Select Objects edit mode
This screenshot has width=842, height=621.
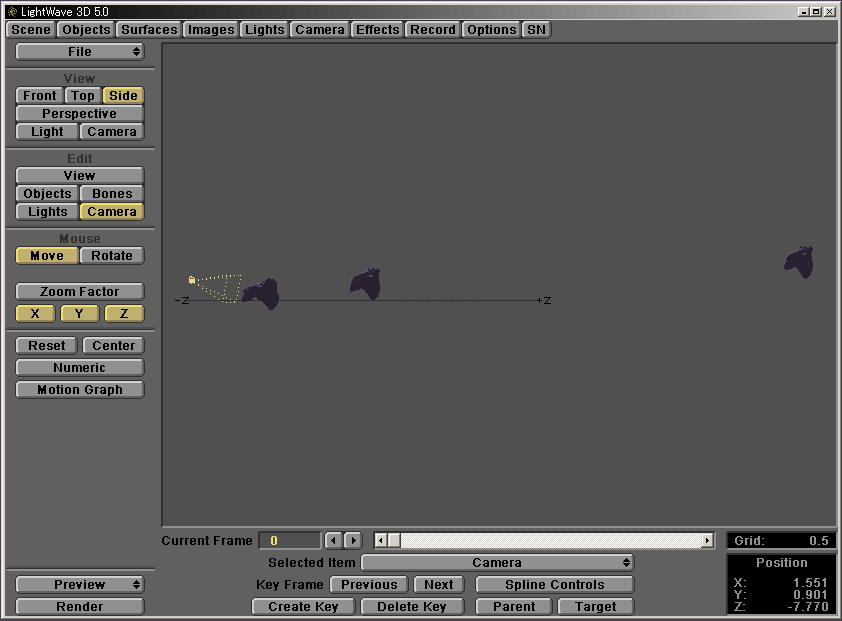click(x=46, y=193)
